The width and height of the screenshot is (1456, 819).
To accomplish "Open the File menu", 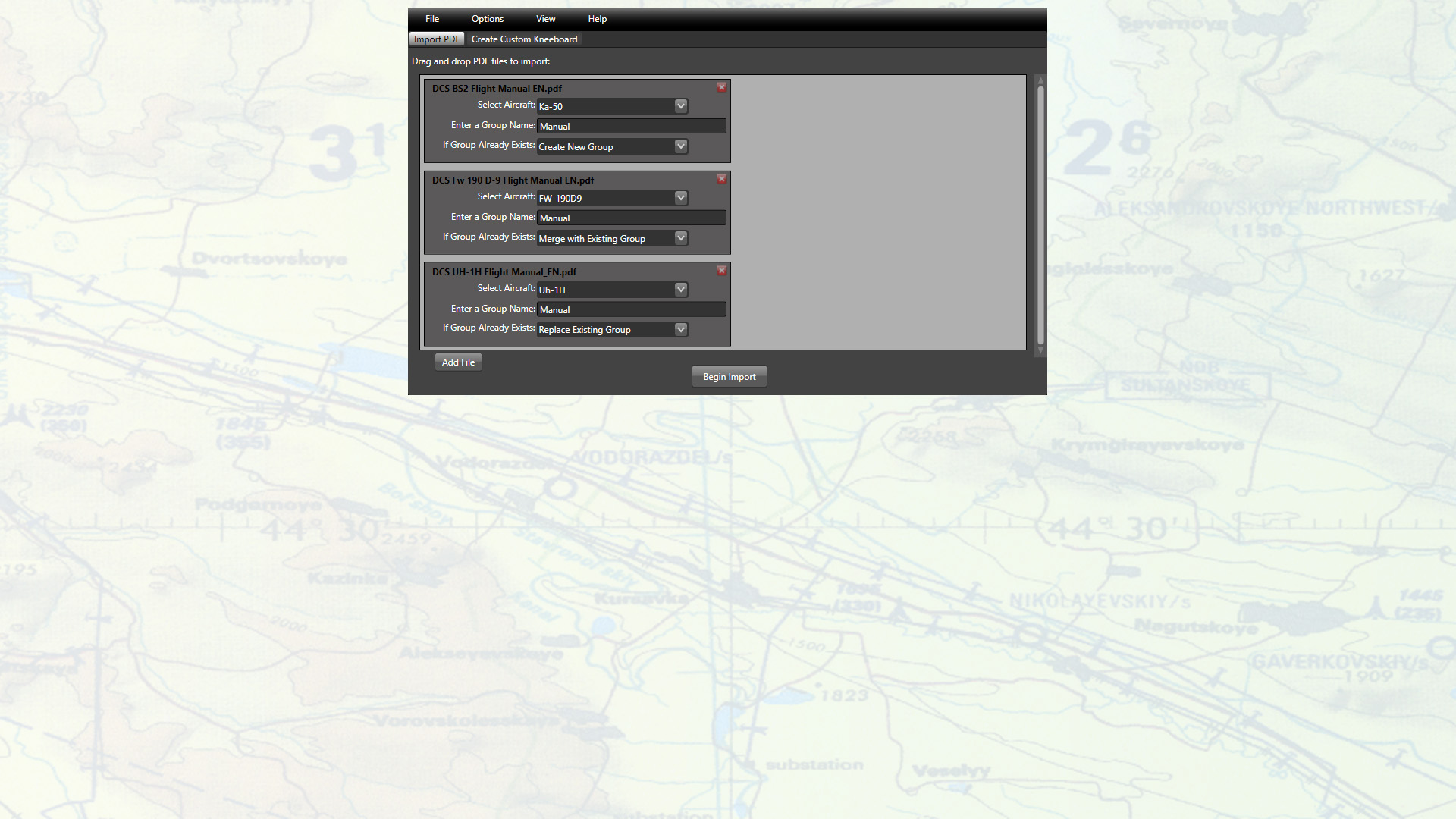I will coord(431,18).
